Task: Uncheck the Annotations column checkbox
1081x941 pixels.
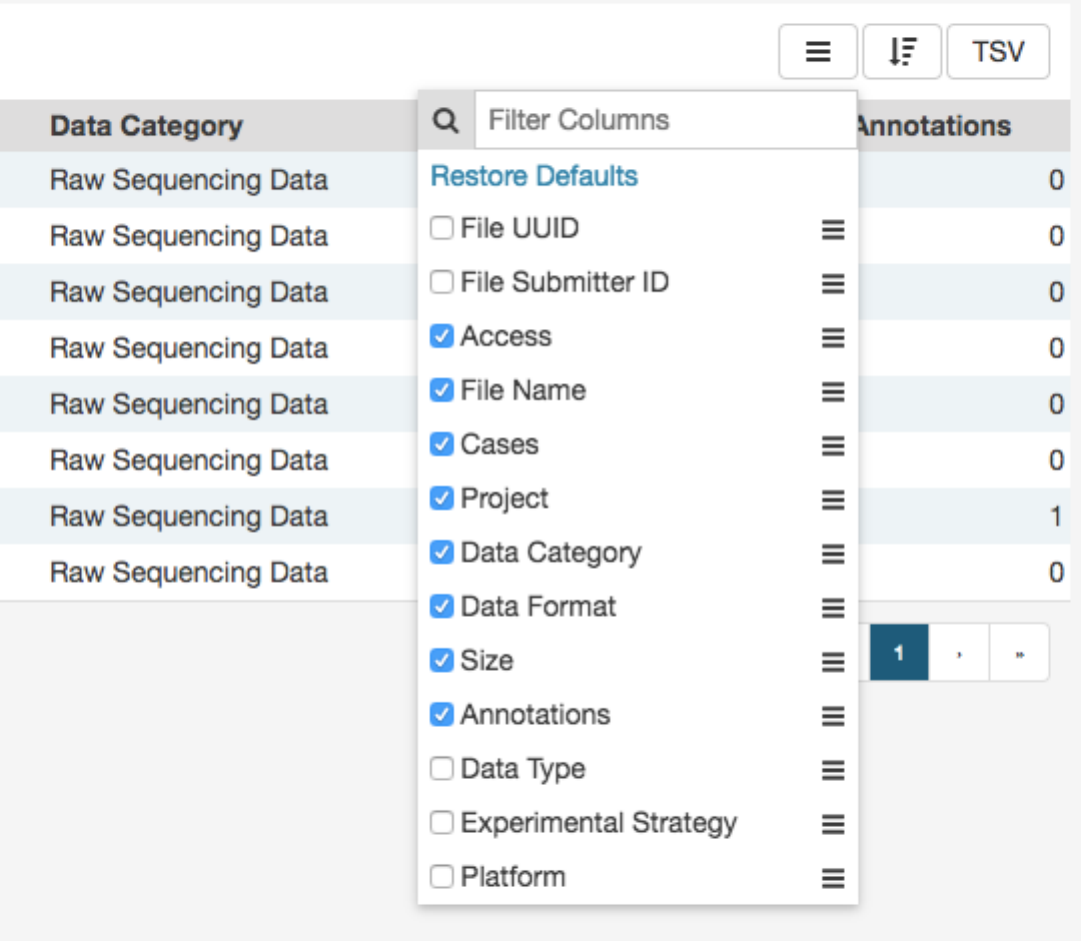Action: coord(442,715)
